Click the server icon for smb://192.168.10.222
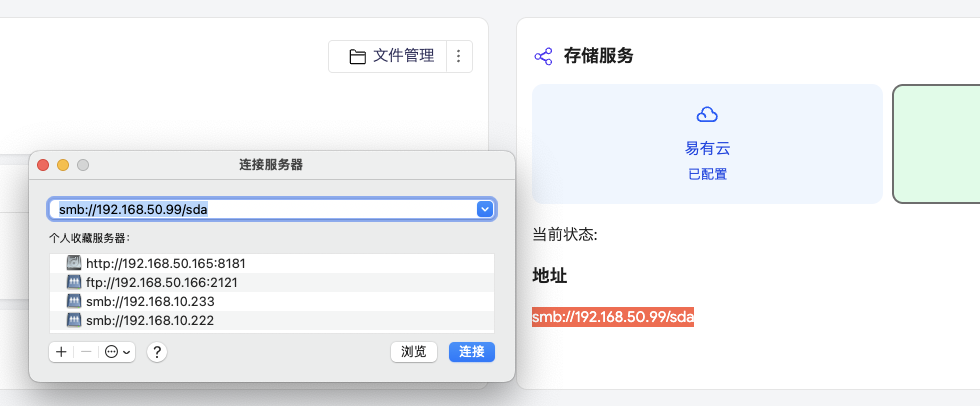Image resolution: width=980 pixels, height=406 pixels. coord(74,320)
